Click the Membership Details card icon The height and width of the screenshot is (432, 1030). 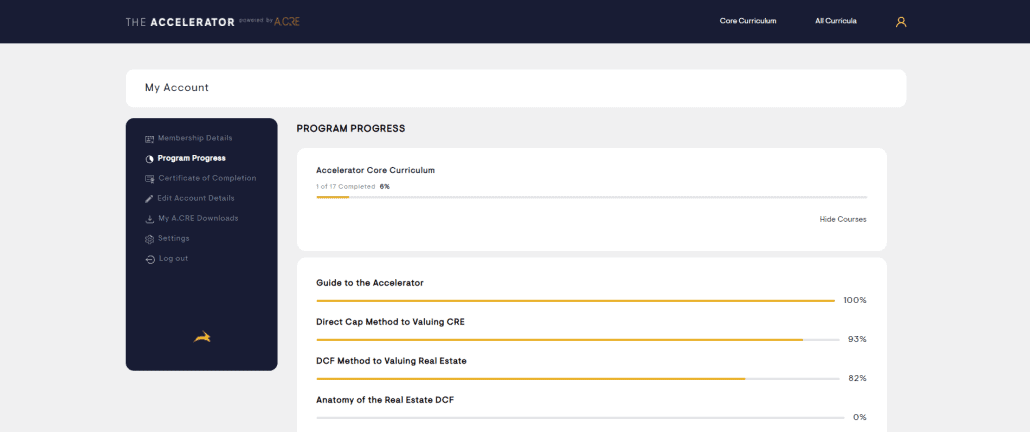pyautogui.click(x=149, y=139)
